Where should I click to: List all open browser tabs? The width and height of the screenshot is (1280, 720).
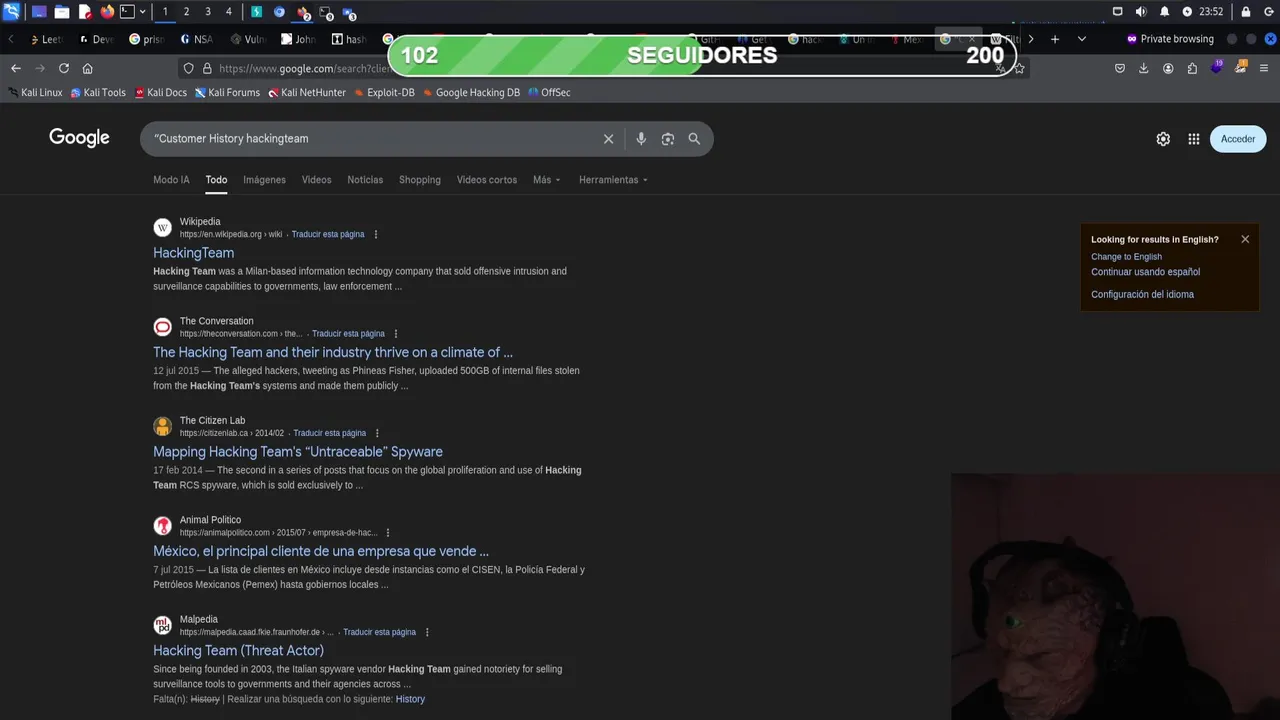(1081, 39)
